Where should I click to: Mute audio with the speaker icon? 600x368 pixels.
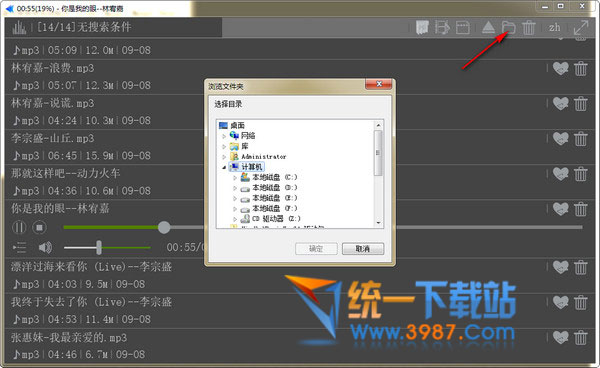[x=45, y=248]
